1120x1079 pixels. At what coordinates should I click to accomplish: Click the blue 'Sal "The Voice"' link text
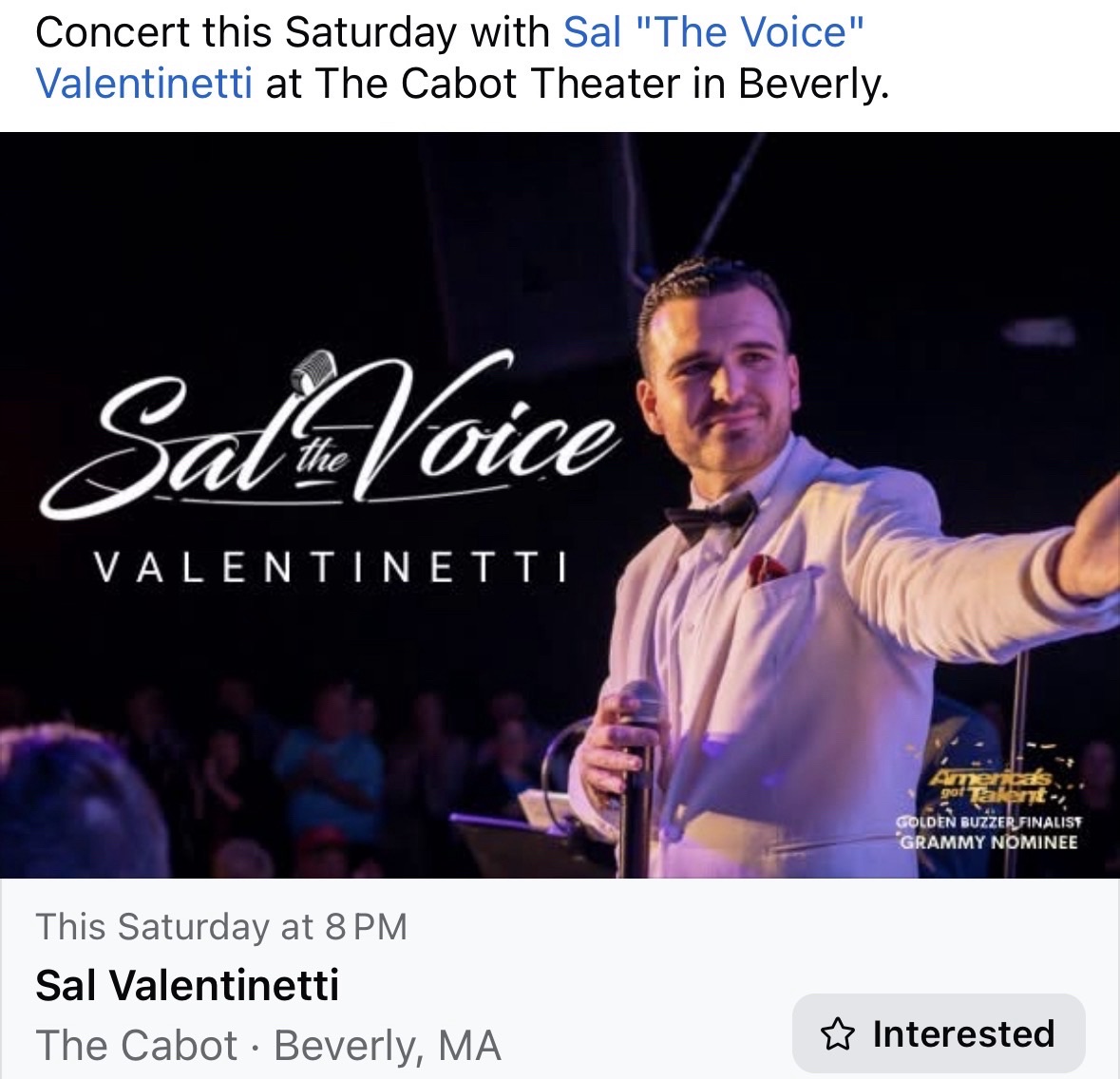point(713,32)
